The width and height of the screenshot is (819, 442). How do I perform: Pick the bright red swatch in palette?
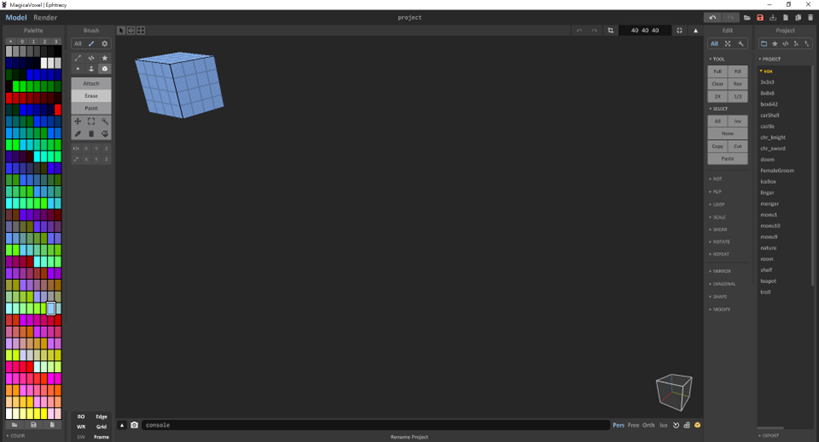pos(10,98)
